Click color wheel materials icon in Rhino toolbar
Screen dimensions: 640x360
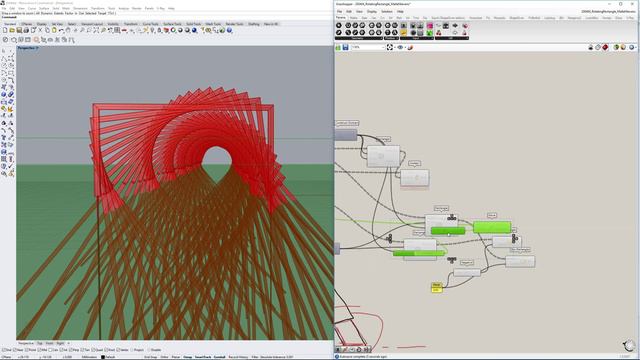point(173,30)
